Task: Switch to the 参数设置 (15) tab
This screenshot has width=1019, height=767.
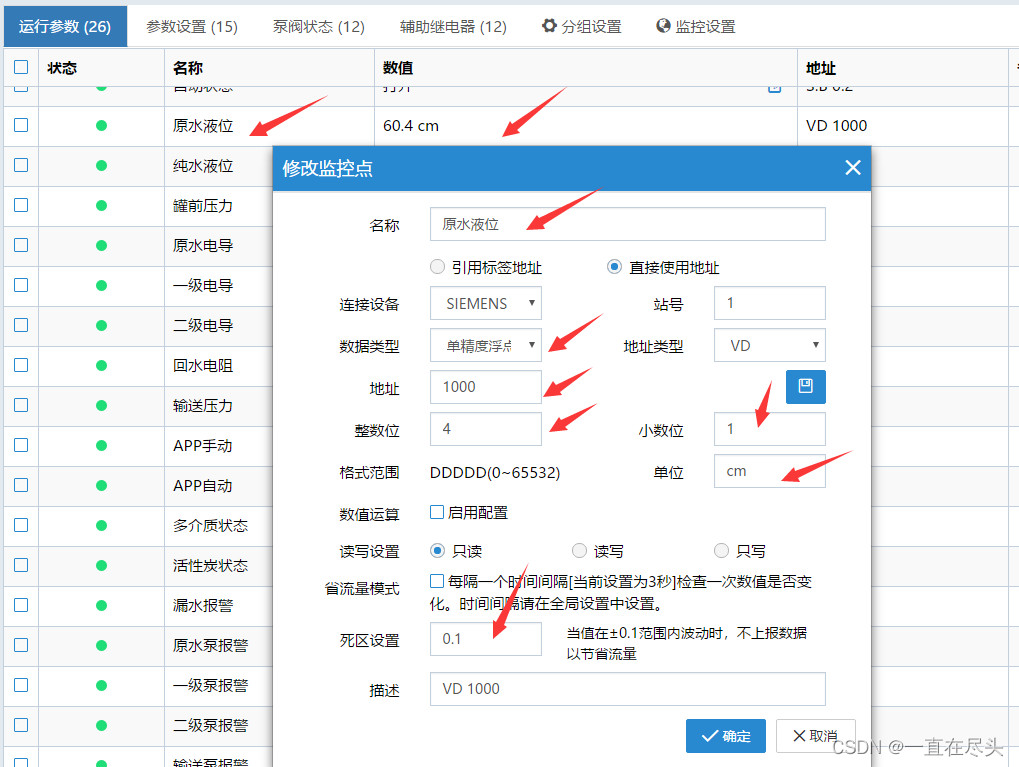Action: (x=192, y=26)
